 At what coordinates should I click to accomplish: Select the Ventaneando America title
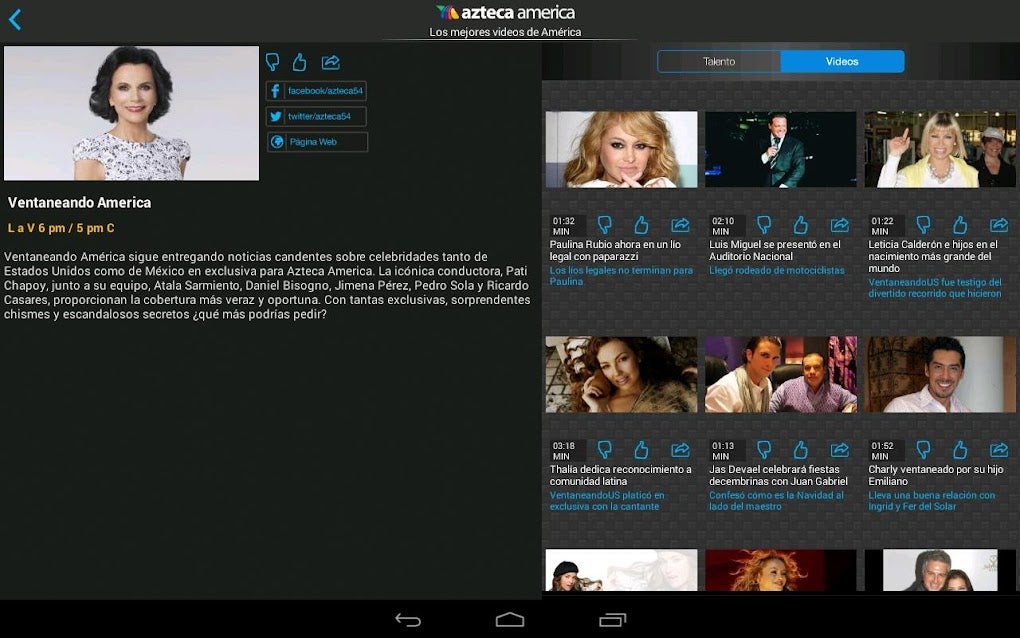click(x=79, y=202)
